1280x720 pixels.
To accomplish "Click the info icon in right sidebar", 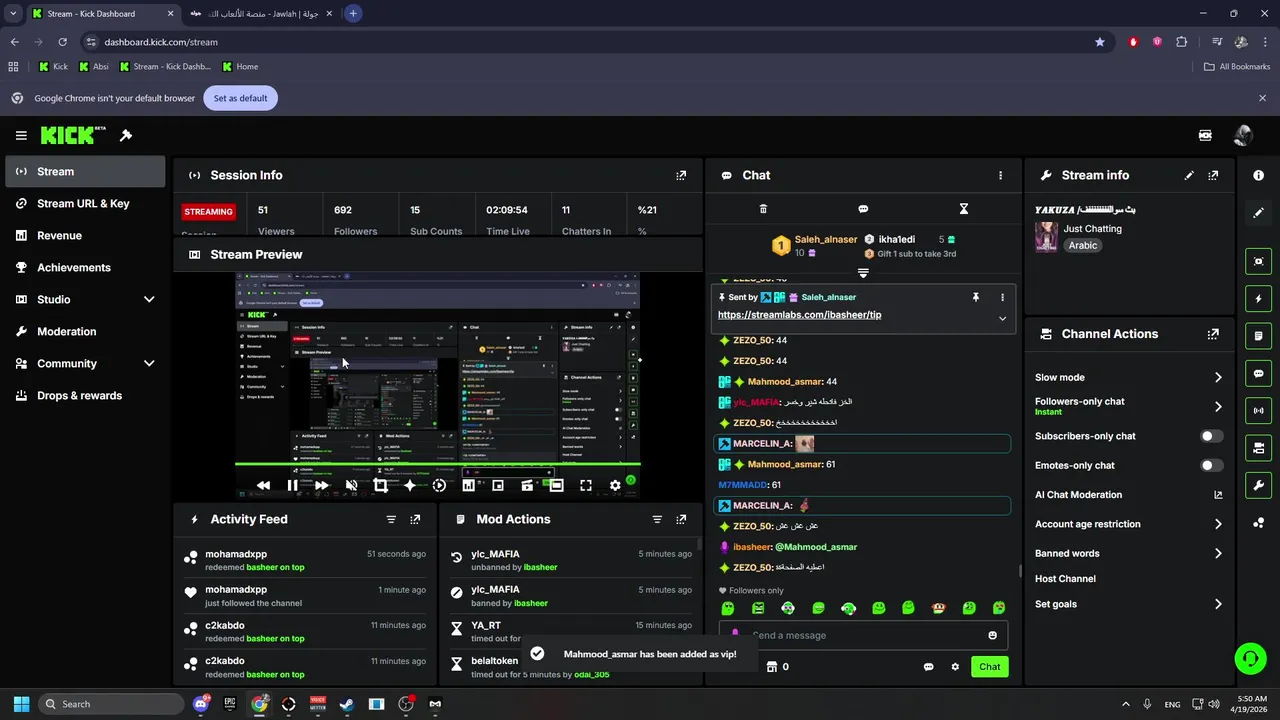I will (x=1258, y=175).
